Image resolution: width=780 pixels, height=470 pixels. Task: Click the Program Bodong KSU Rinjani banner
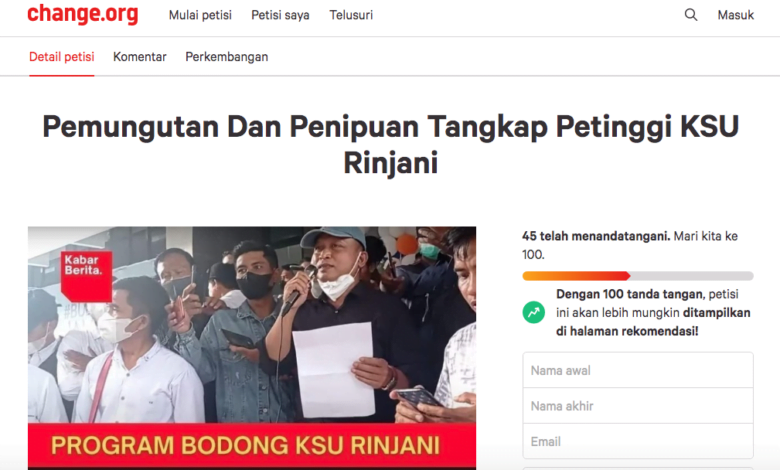tap(252, 446)
